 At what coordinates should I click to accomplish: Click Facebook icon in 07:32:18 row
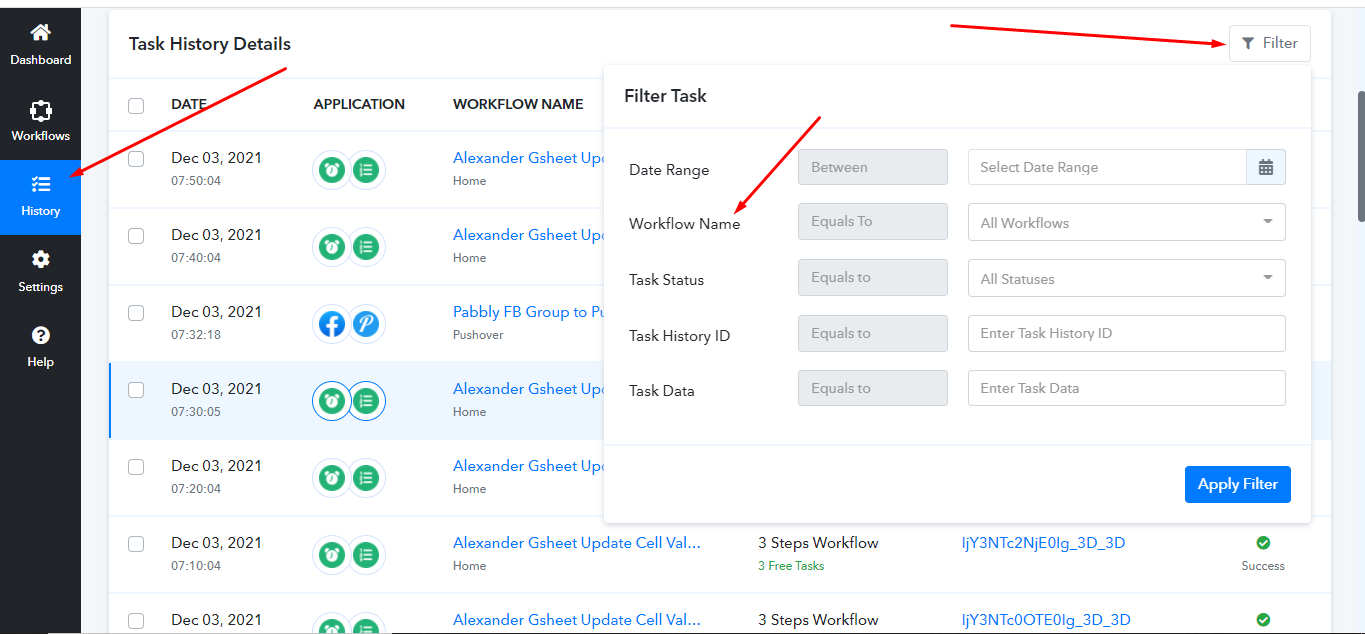click(332, 324)
